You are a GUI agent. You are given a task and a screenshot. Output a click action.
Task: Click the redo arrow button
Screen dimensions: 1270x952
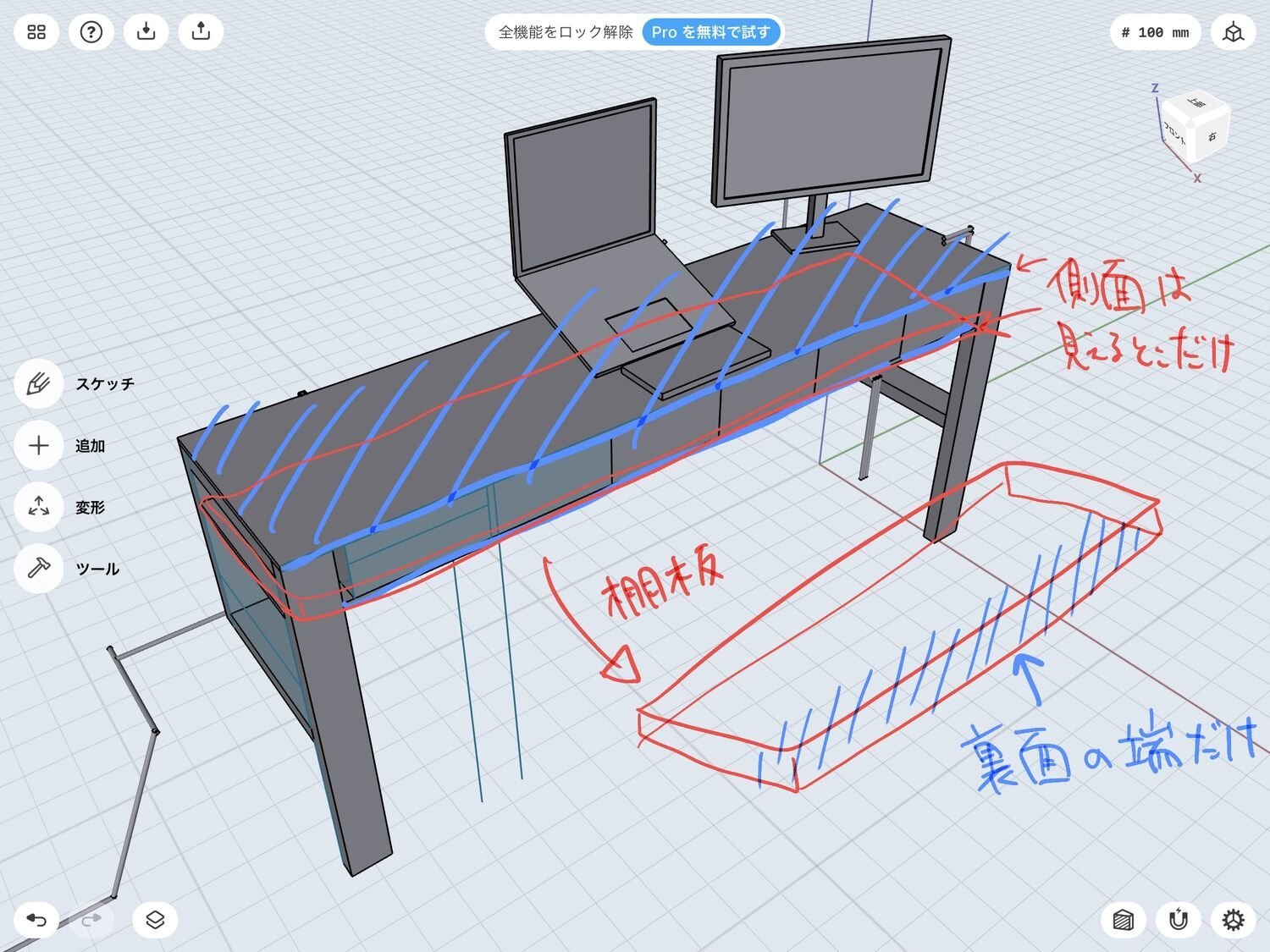pos(91,920)
